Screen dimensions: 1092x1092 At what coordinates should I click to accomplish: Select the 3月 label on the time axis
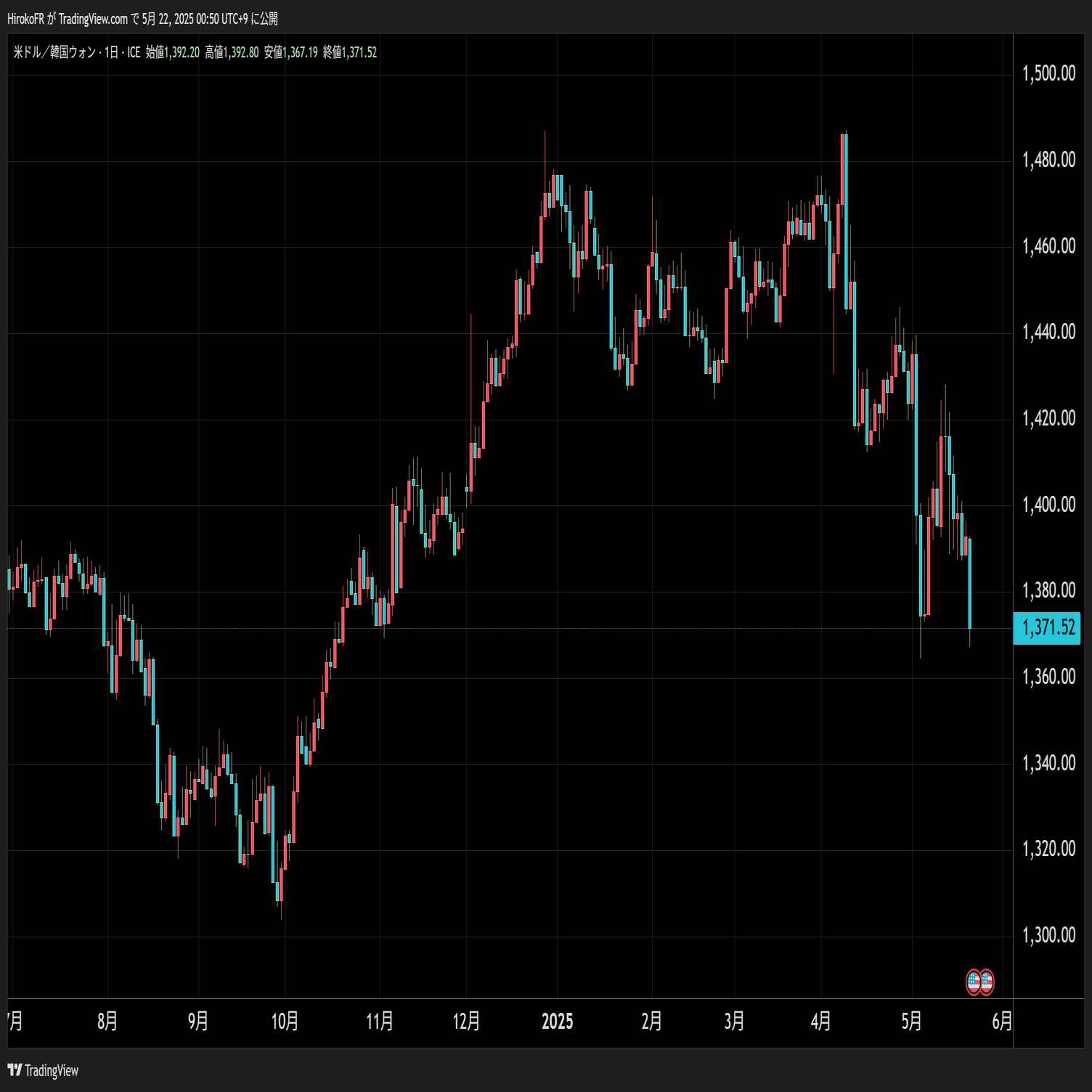[x=735, y=1022]
